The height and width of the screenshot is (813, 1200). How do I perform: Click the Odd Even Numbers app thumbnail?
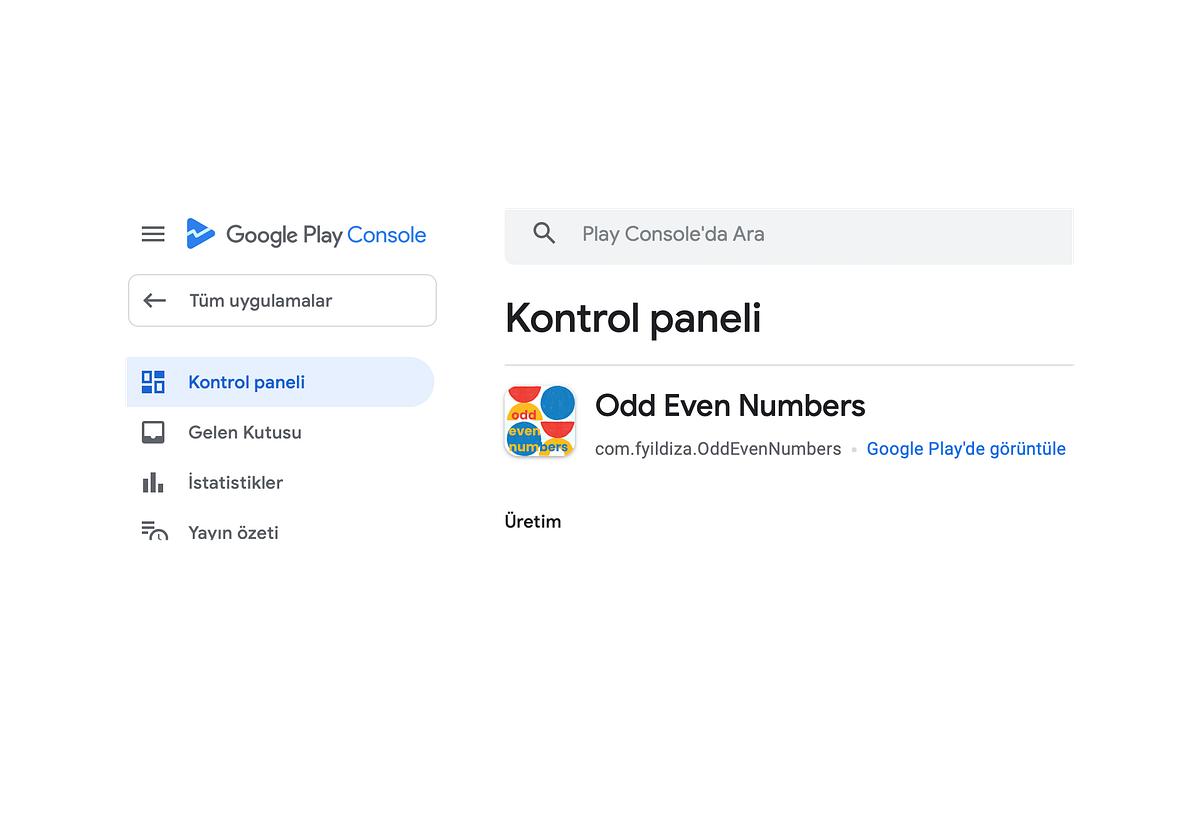pos(540,421)
